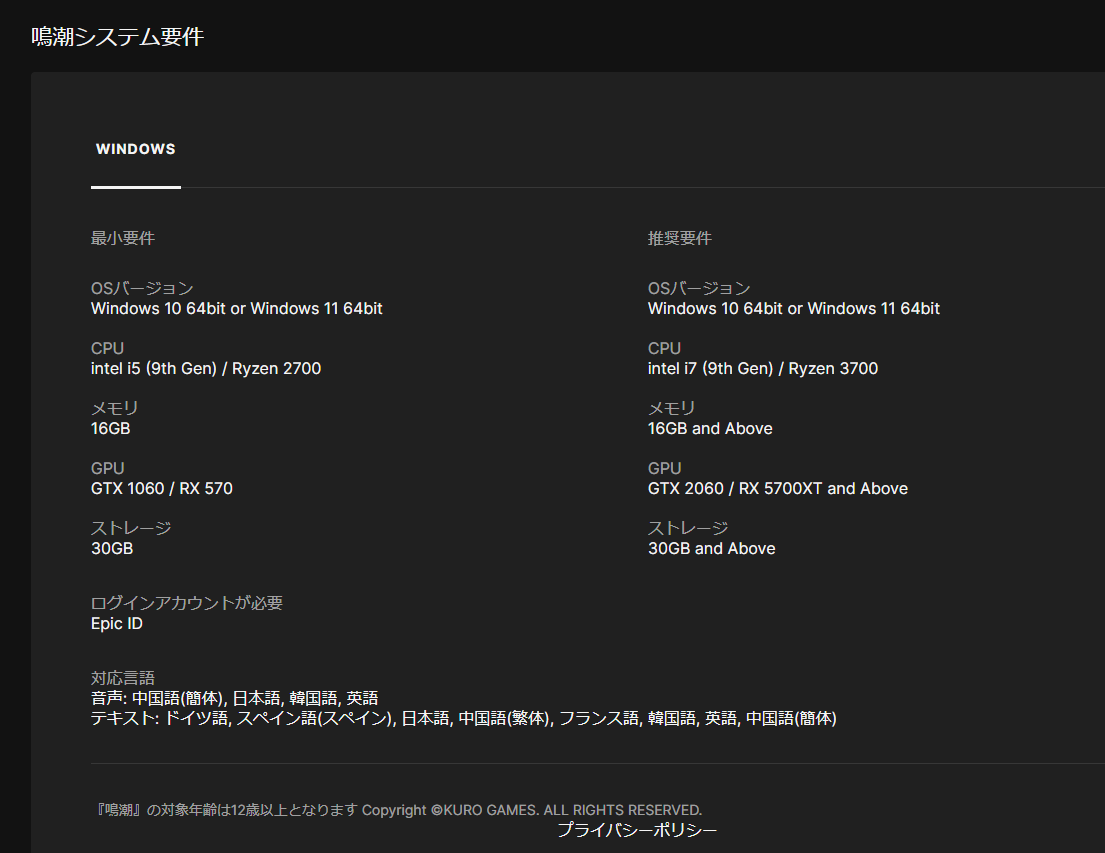
Task: Click the minimum GPU text GTX 1060 / RX 570
Action: (x=161, y=488)
